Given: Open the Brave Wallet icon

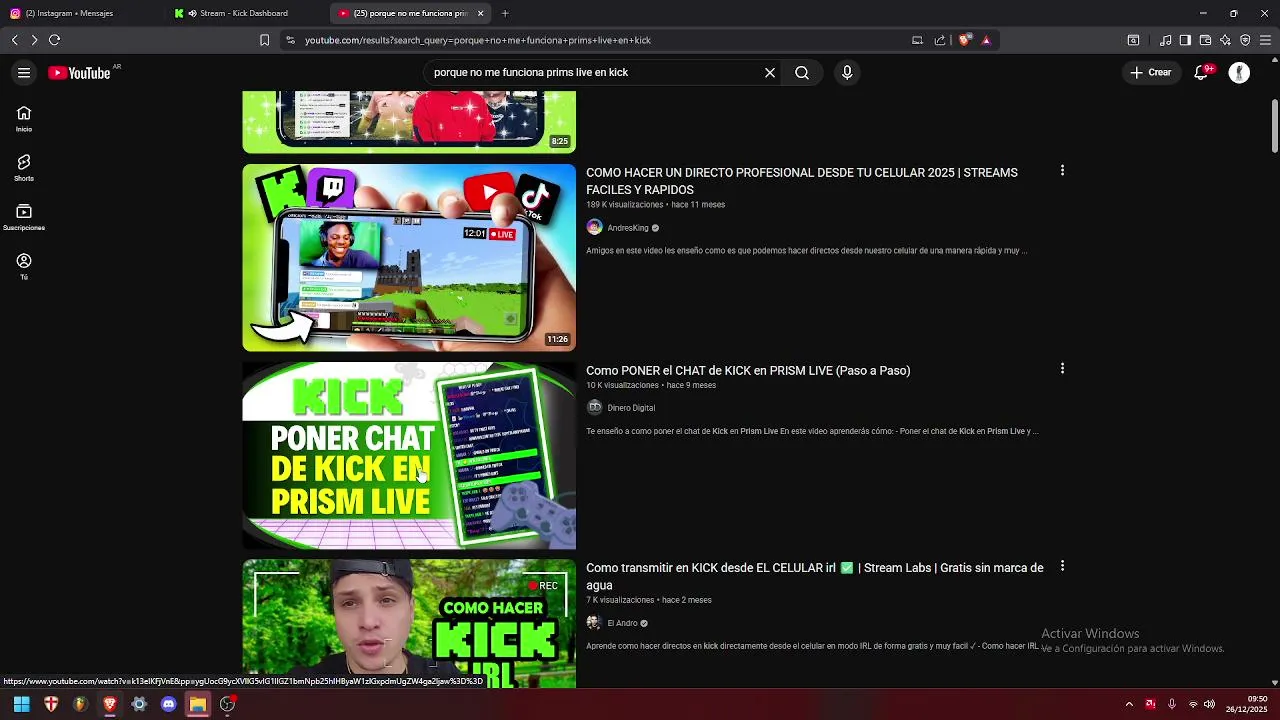Looking at the screenshot, I should [1205, 40].
